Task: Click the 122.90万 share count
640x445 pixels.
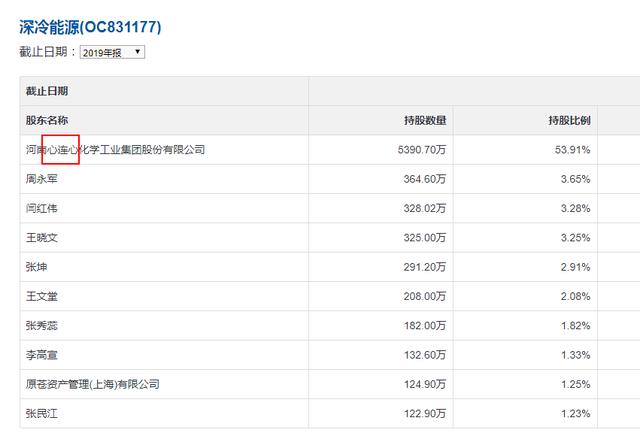Action: (x=424, y=414)
